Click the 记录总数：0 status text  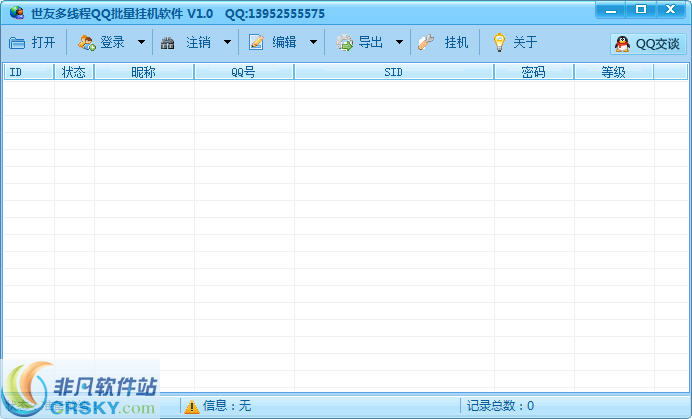click(x=500, y=406)
